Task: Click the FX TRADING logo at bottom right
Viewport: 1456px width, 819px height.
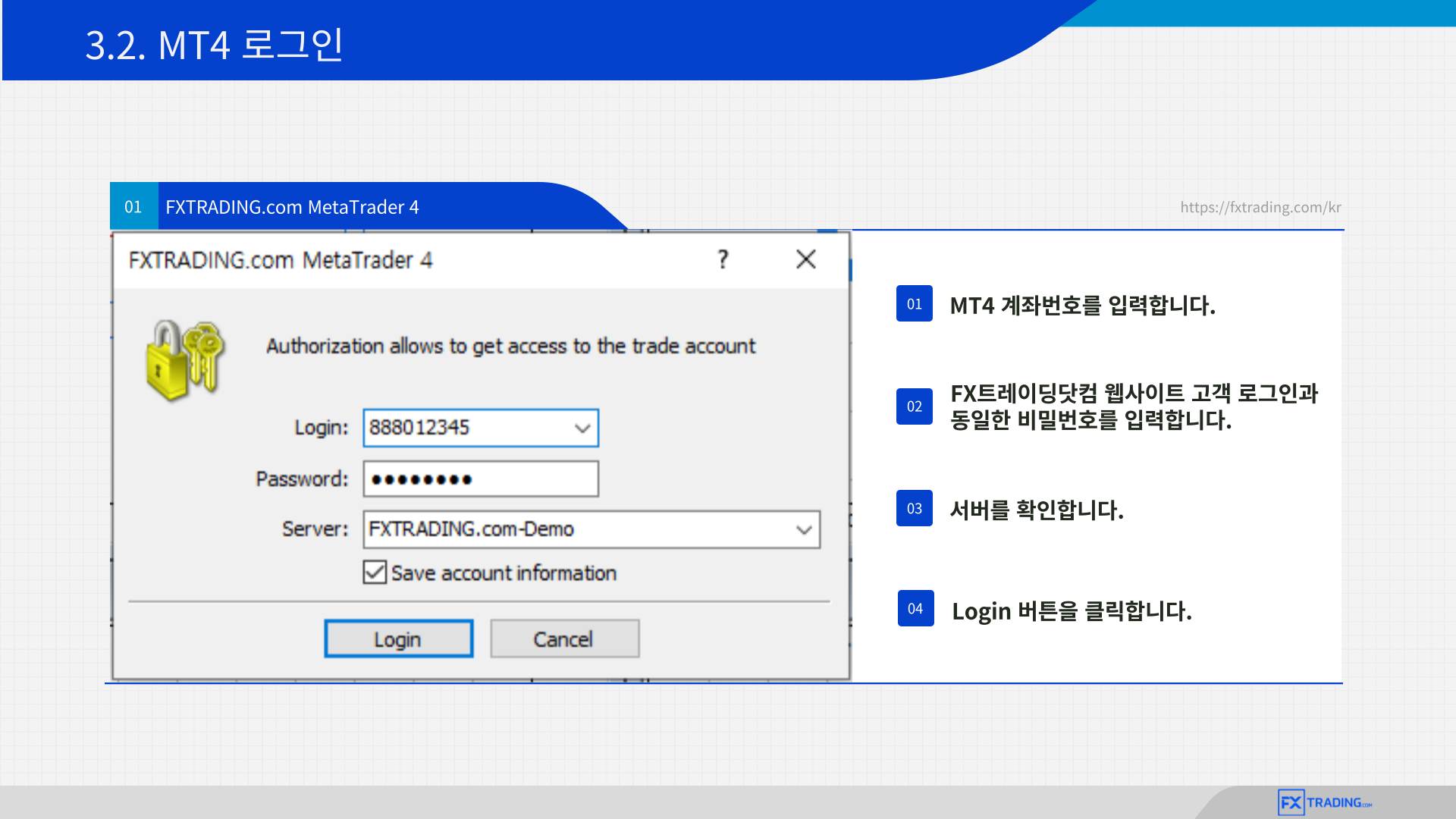Action: 1325,802
